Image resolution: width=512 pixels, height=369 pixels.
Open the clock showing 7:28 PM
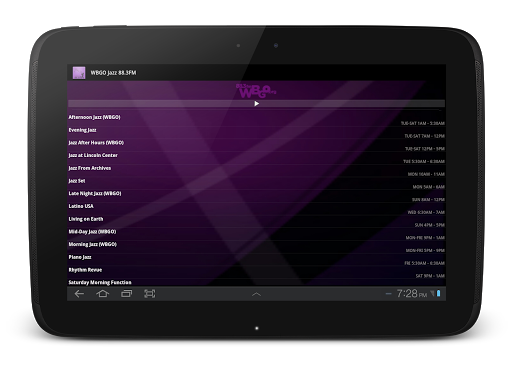(x=411, y=294)
